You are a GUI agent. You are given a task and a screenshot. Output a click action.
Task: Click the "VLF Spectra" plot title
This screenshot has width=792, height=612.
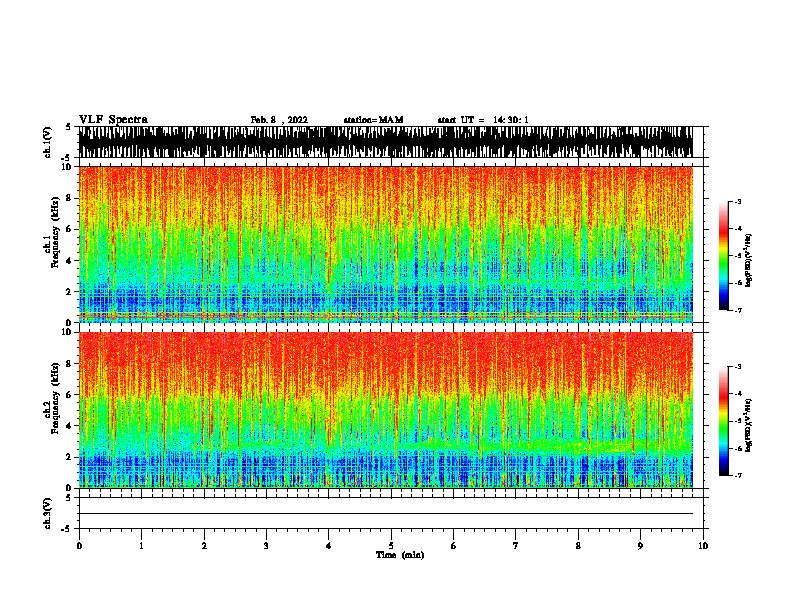point(113,120)
